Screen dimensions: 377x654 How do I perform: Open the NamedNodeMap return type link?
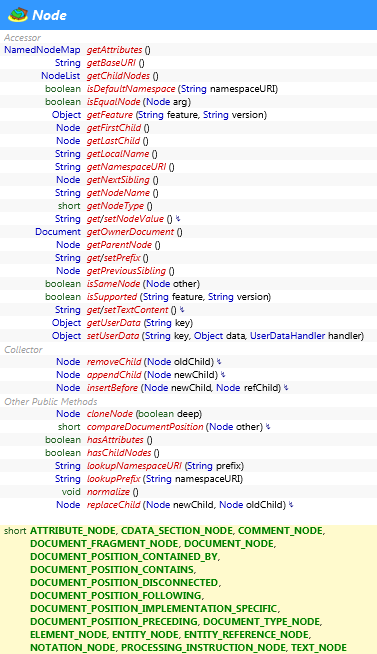[42, 50]
